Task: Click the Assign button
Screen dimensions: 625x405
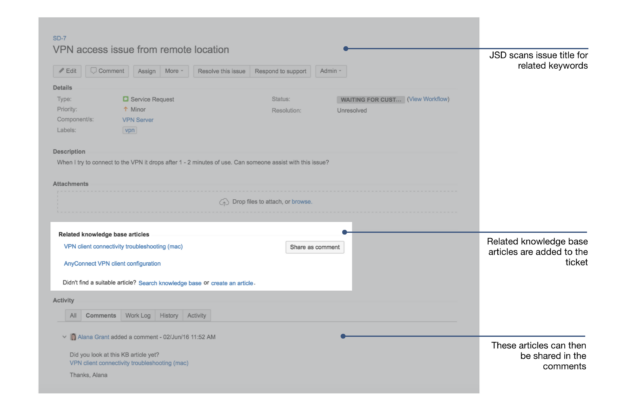Action: (x=147, y=71)
